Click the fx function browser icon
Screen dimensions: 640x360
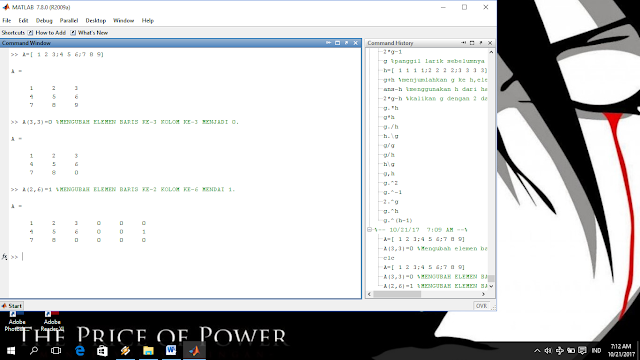point(4,257)
